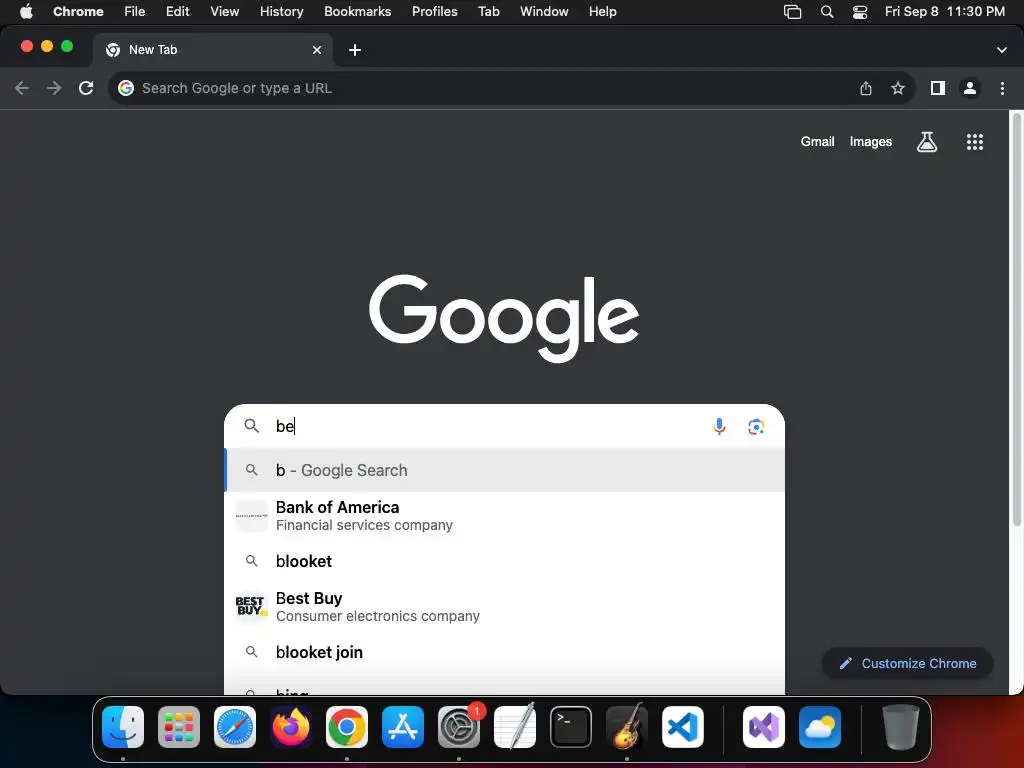1024x768 pixels.
Task: Open Google Images link
Action: (x=871, y=142)
